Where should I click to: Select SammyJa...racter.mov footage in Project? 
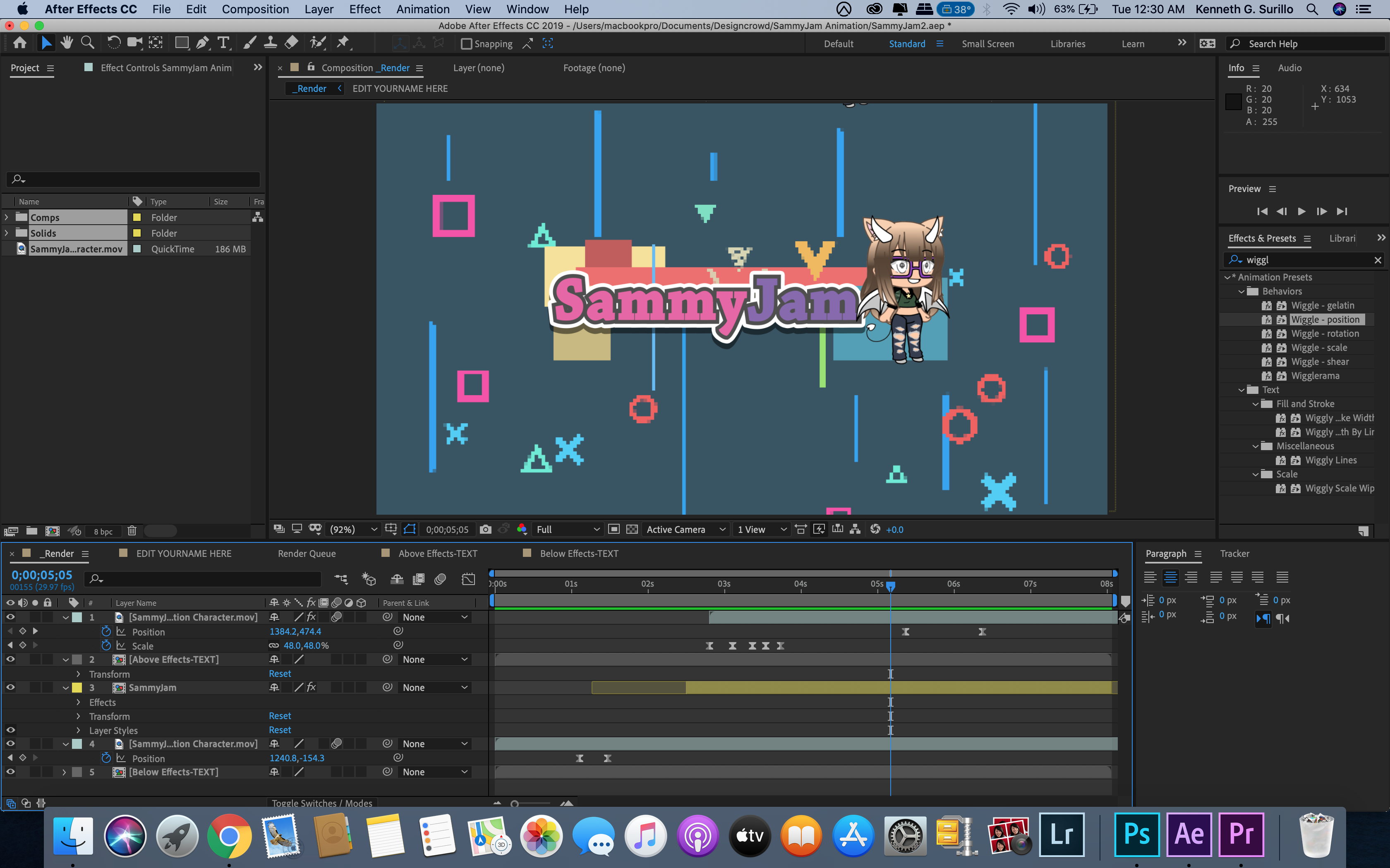click(76, 249)
